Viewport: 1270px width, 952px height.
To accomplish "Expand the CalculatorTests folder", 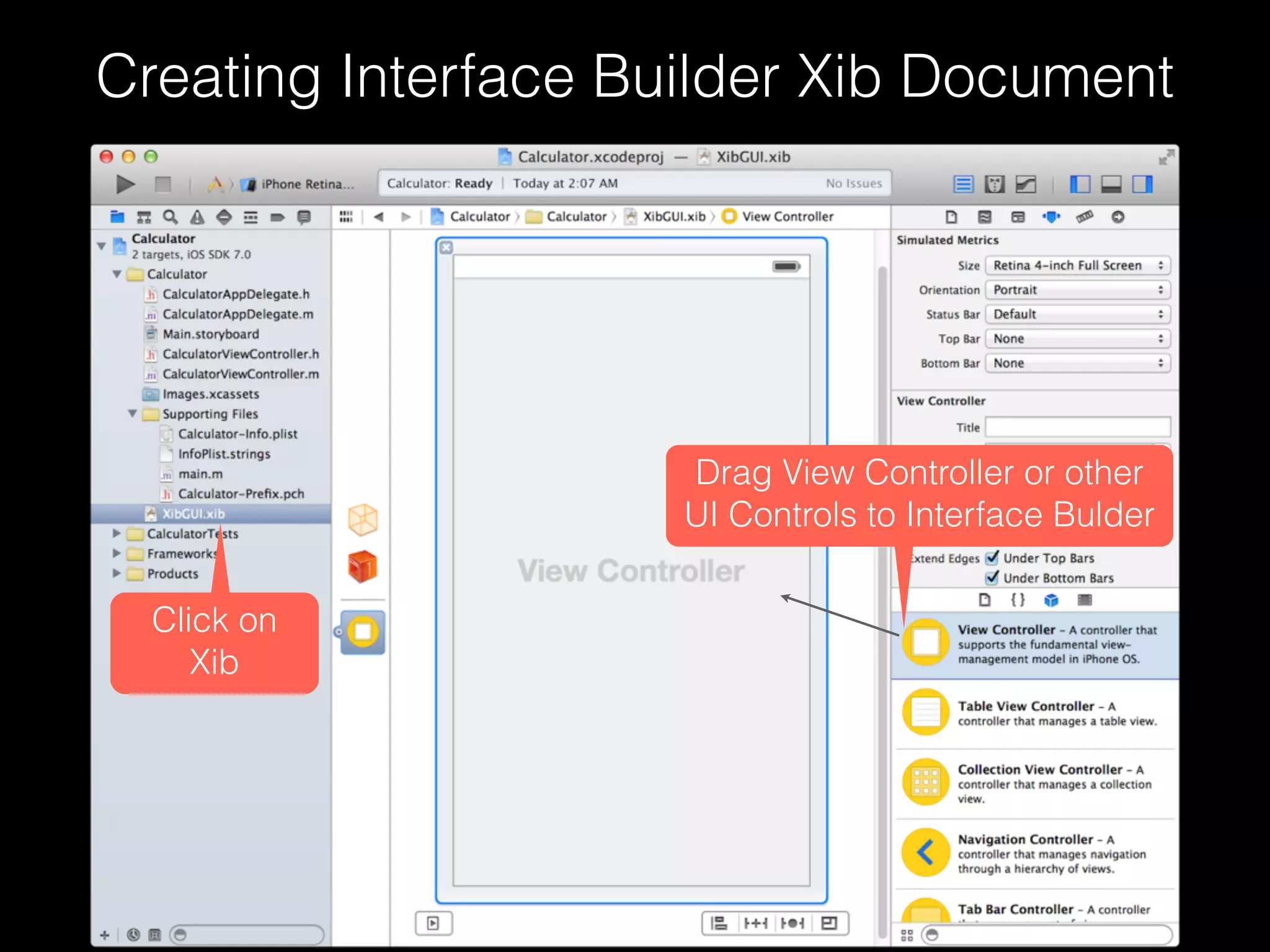I will 117,533.
